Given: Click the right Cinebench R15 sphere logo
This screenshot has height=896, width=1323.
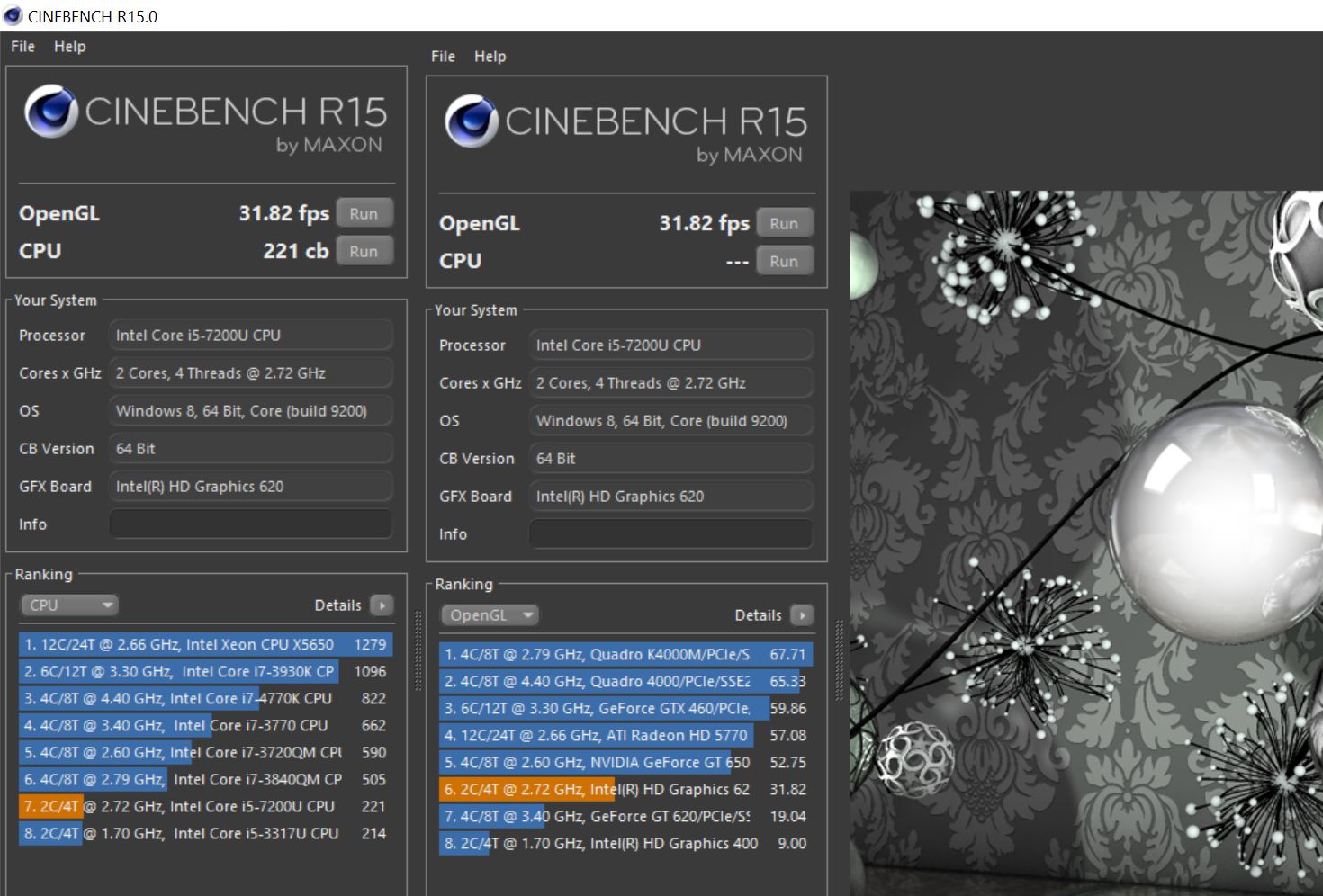Looking at the screenshot, I should click(x=471, y=121).
